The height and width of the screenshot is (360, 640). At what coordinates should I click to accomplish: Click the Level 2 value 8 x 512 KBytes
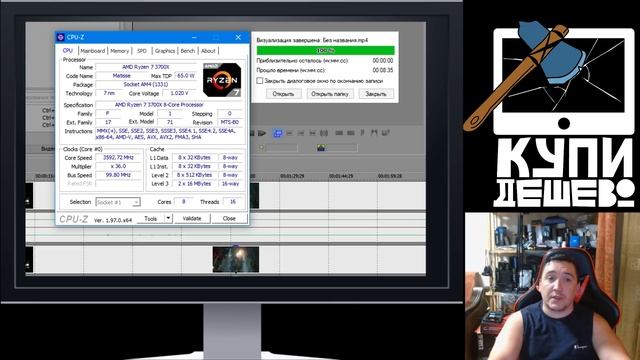[194, 175]
